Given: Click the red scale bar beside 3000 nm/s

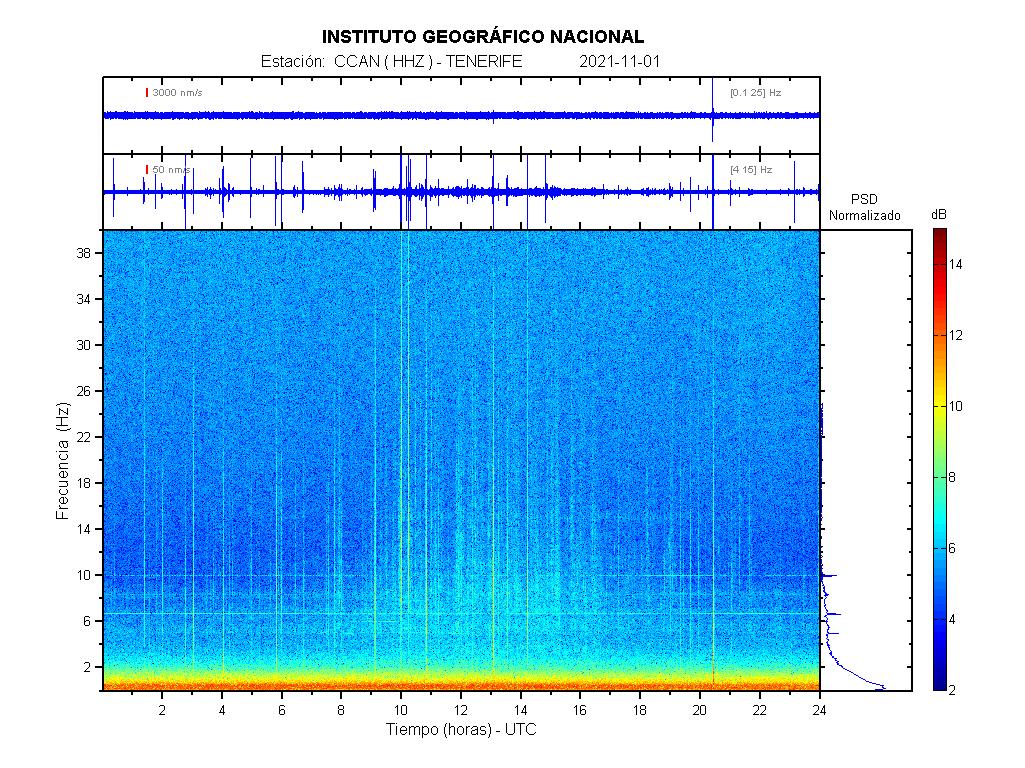Looking at the screenshot, I should 147,93.
